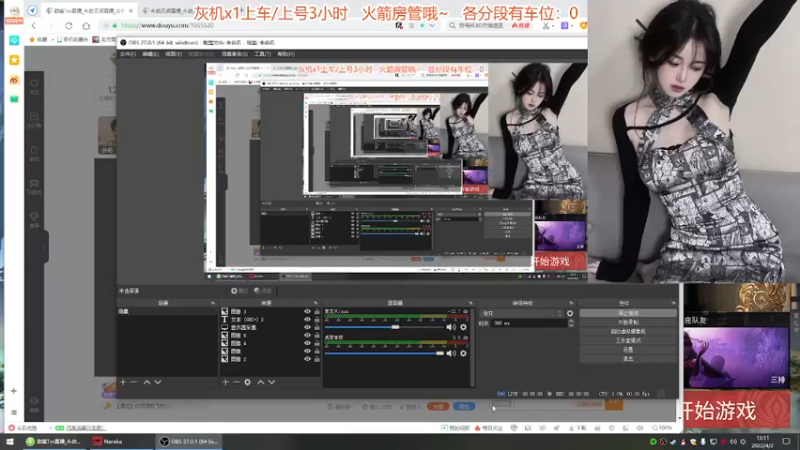Pop out the Scenes dock panel
800x450 pixels.
point(213,303)
